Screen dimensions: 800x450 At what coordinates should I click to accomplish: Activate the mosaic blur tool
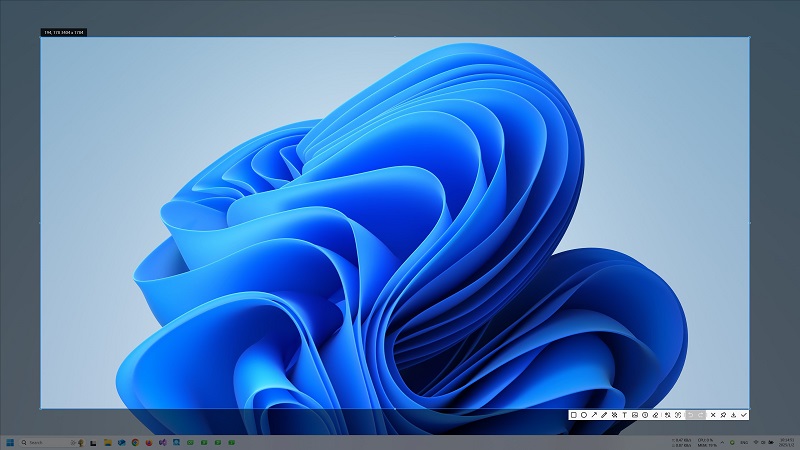tap(614, 415)
